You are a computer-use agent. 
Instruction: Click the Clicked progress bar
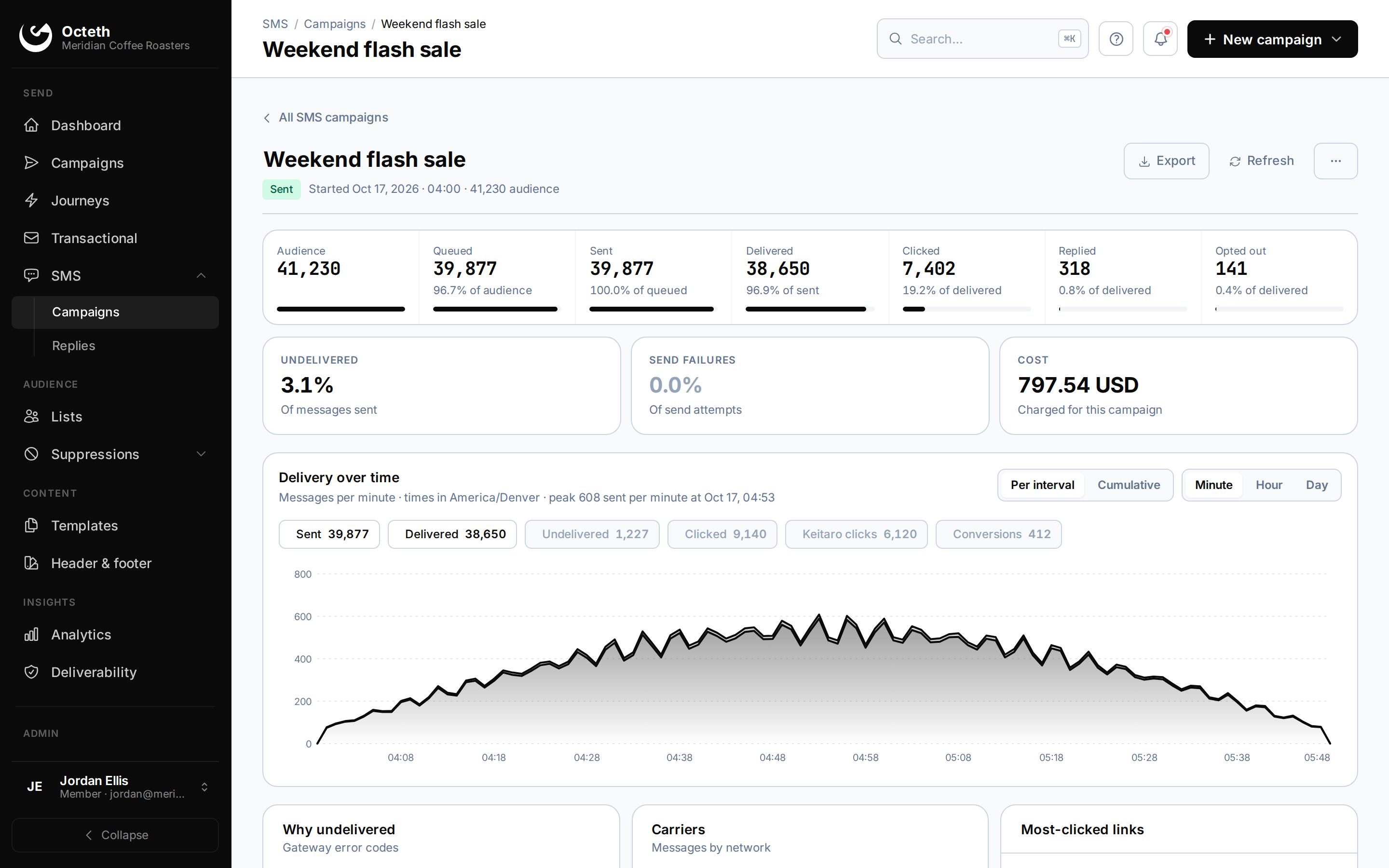point(966,310)
